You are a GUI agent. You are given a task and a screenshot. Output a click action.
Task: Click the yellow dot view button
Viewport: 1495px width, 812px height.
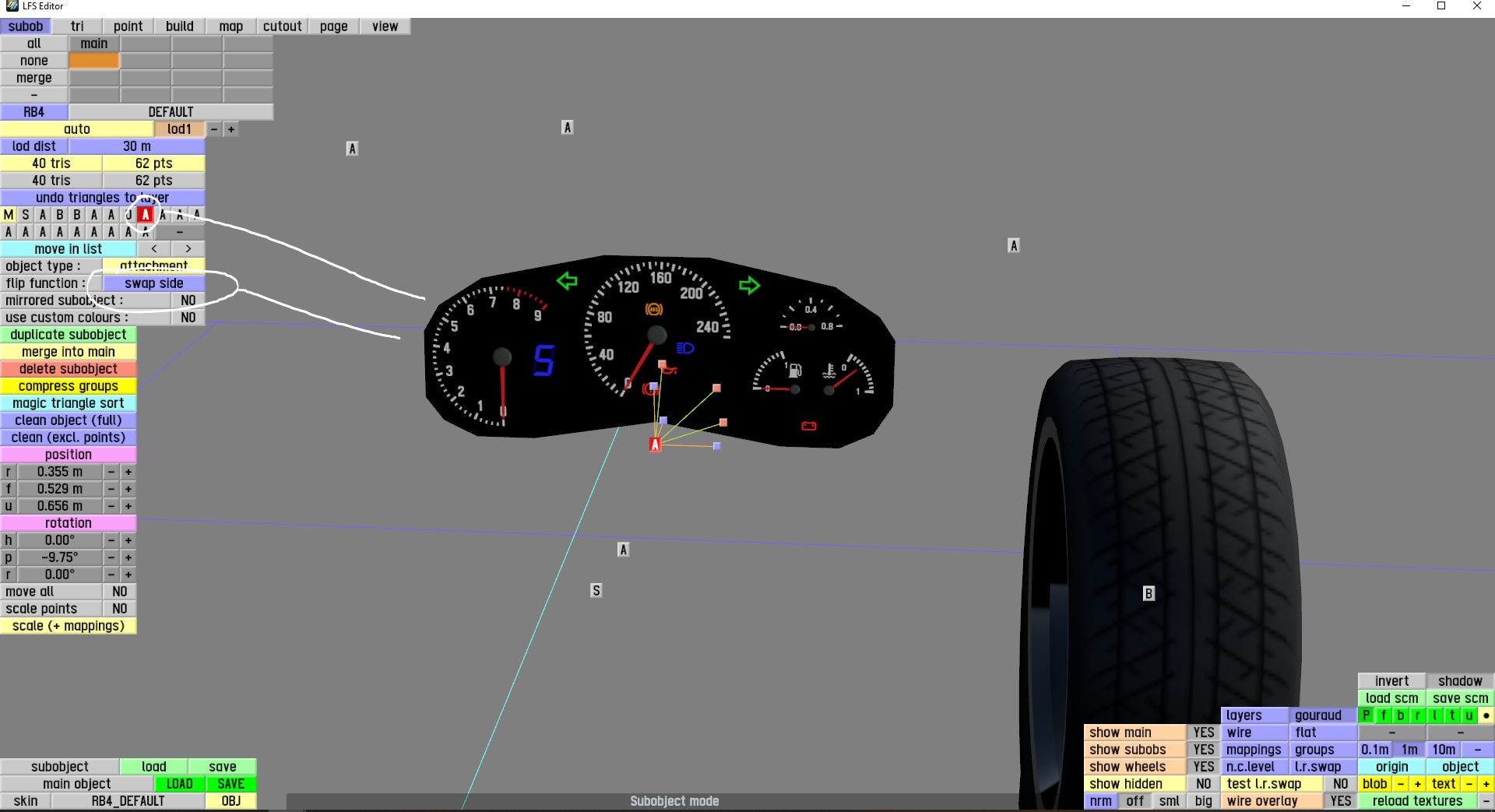tap(1486, 715)
